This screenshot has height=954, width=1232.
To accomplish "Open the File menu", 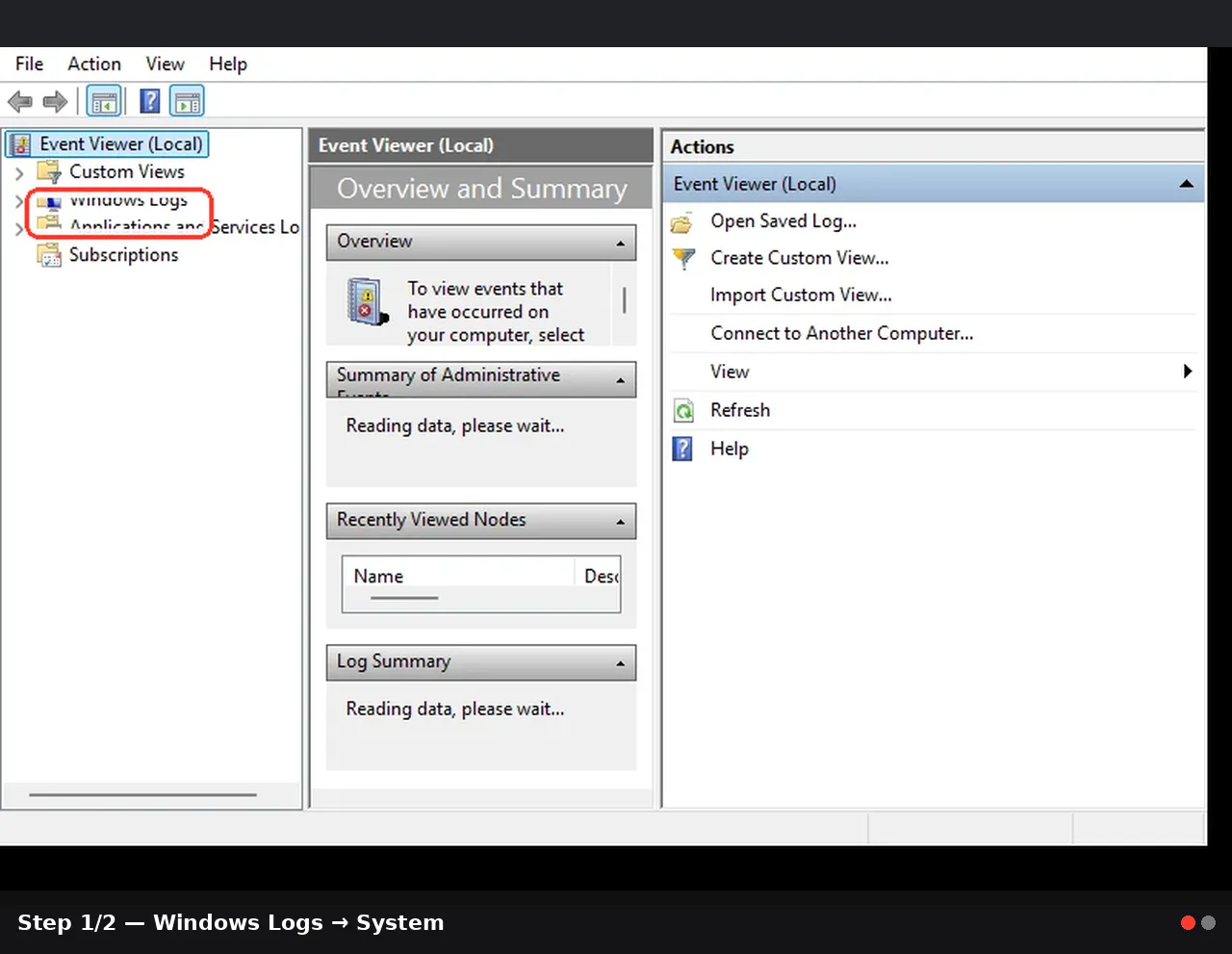I will [29, 64].
